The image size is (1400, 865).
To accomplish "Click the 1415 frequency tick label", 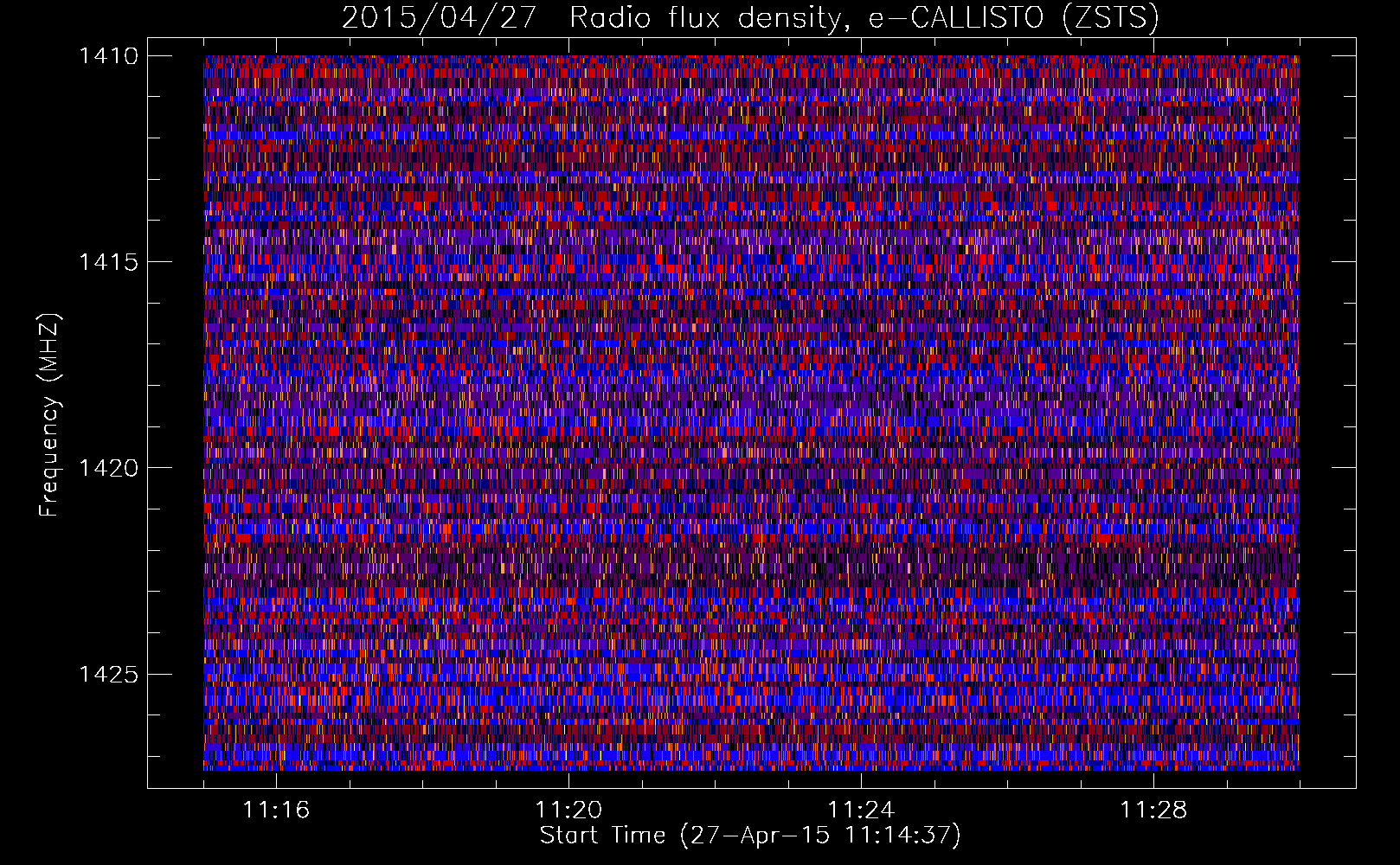I will pyautogui.click(x=108, y=262).
